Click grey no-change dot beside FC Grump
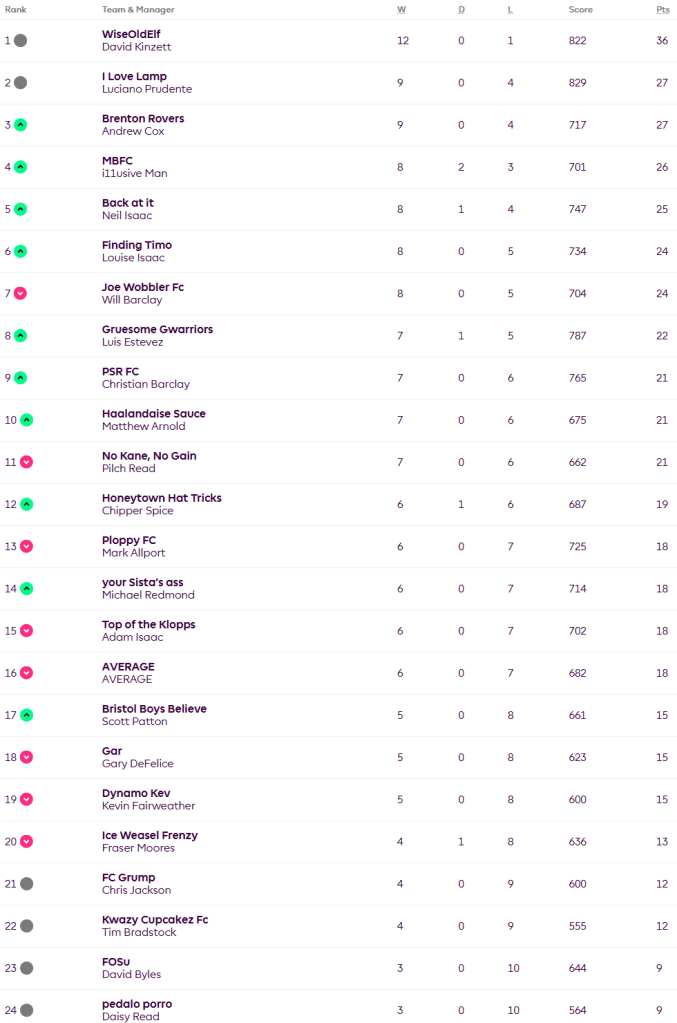This screenshot has width=677, height=1023. [x=27, y=883]
